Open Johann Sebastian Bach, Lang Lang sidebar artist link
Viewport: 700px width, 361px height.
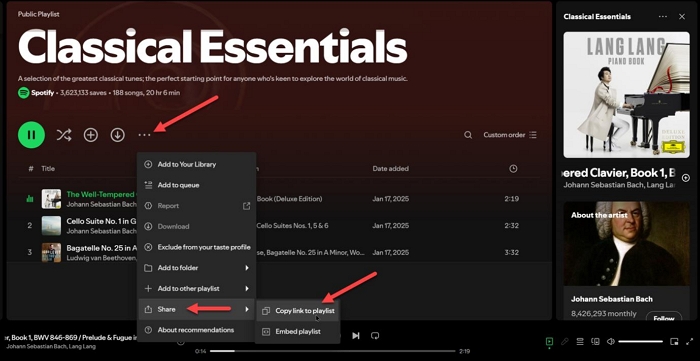pos(619,185)
